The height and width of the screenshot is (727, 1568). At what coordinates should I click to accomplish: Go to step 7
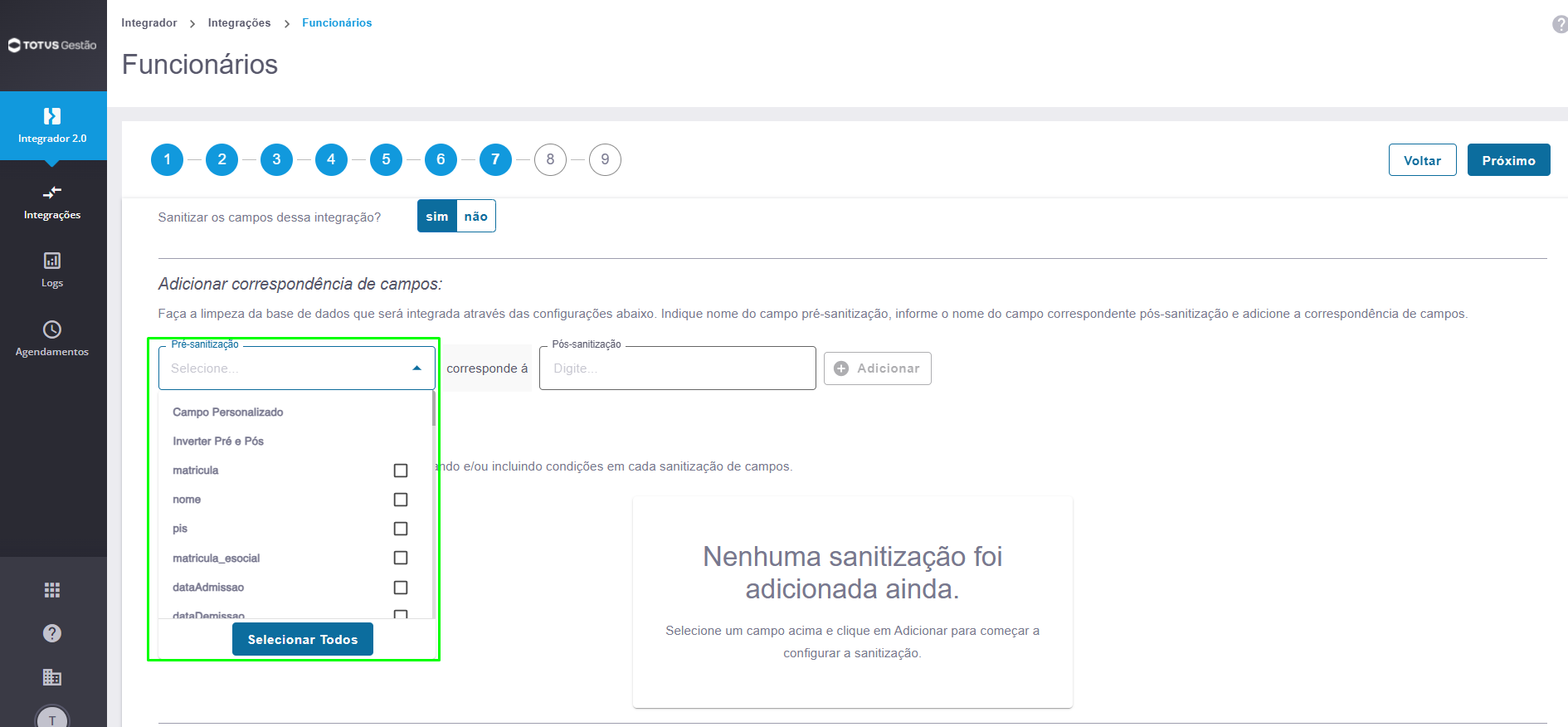point(495,159)
